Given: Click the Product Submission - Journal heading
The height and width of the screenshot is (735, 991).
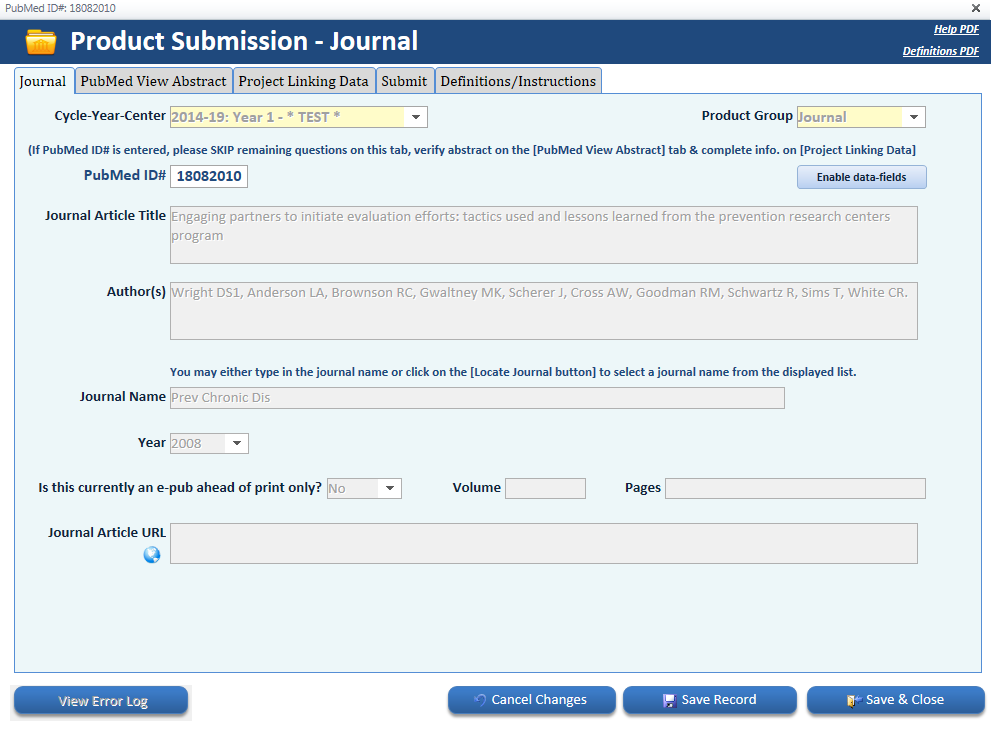Looking at the screenshot, I should tap(244, 41).
